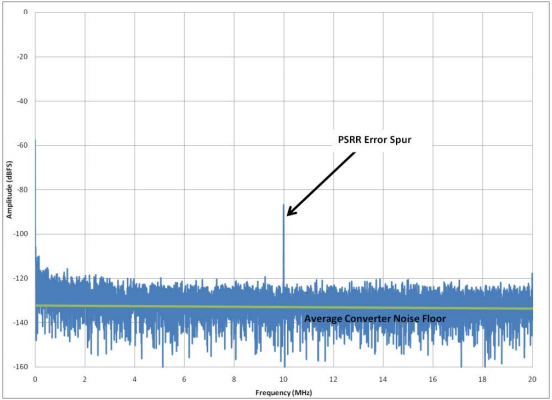The height and width of the screenshot is (400, 552).
Task: Click the 0 tick on frequency axis
Action: click(x=35, y=379)
